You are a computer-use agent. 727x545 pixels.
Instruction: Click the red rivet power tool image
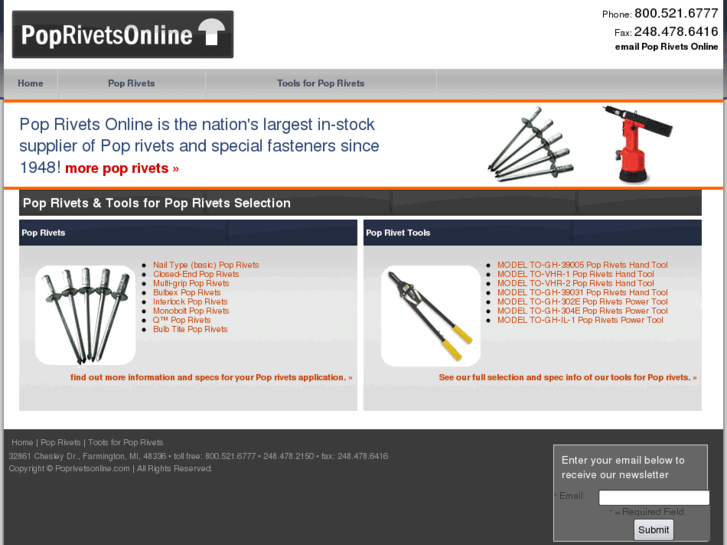[638, 144]
